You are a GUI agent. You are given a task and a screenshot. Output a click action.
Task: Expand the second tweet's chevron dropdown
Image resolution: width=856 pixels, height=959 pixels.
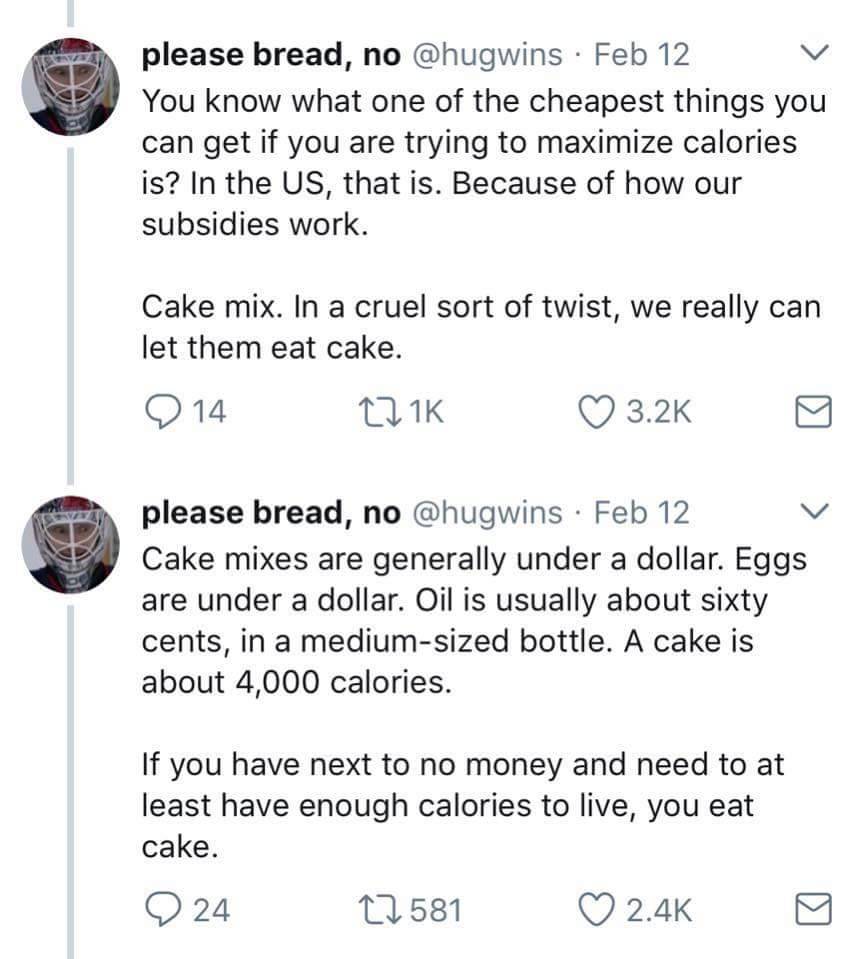coord(816,510)
